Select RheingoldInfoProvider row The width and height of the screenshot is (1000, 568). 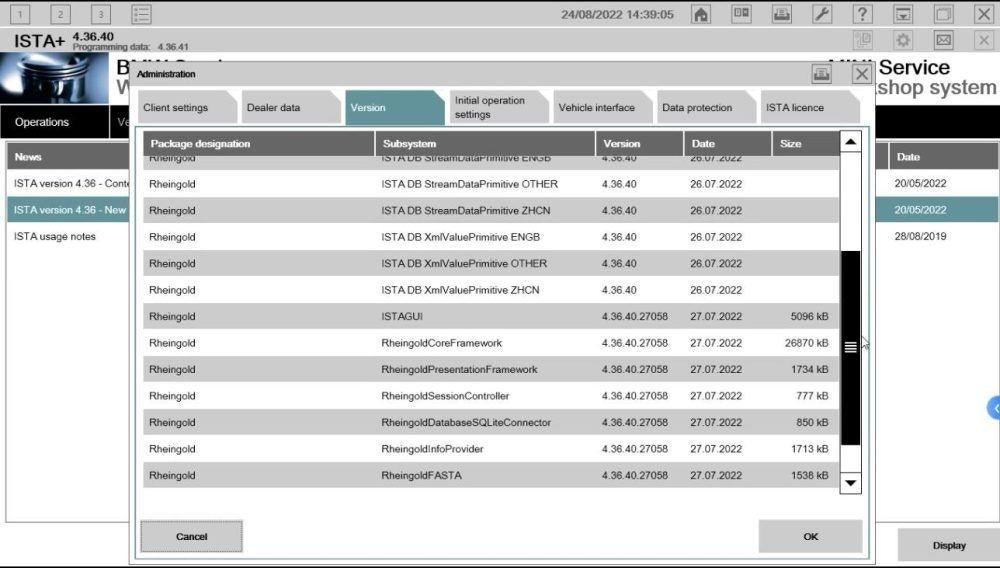pyautogui.click(x=490, y=449)
